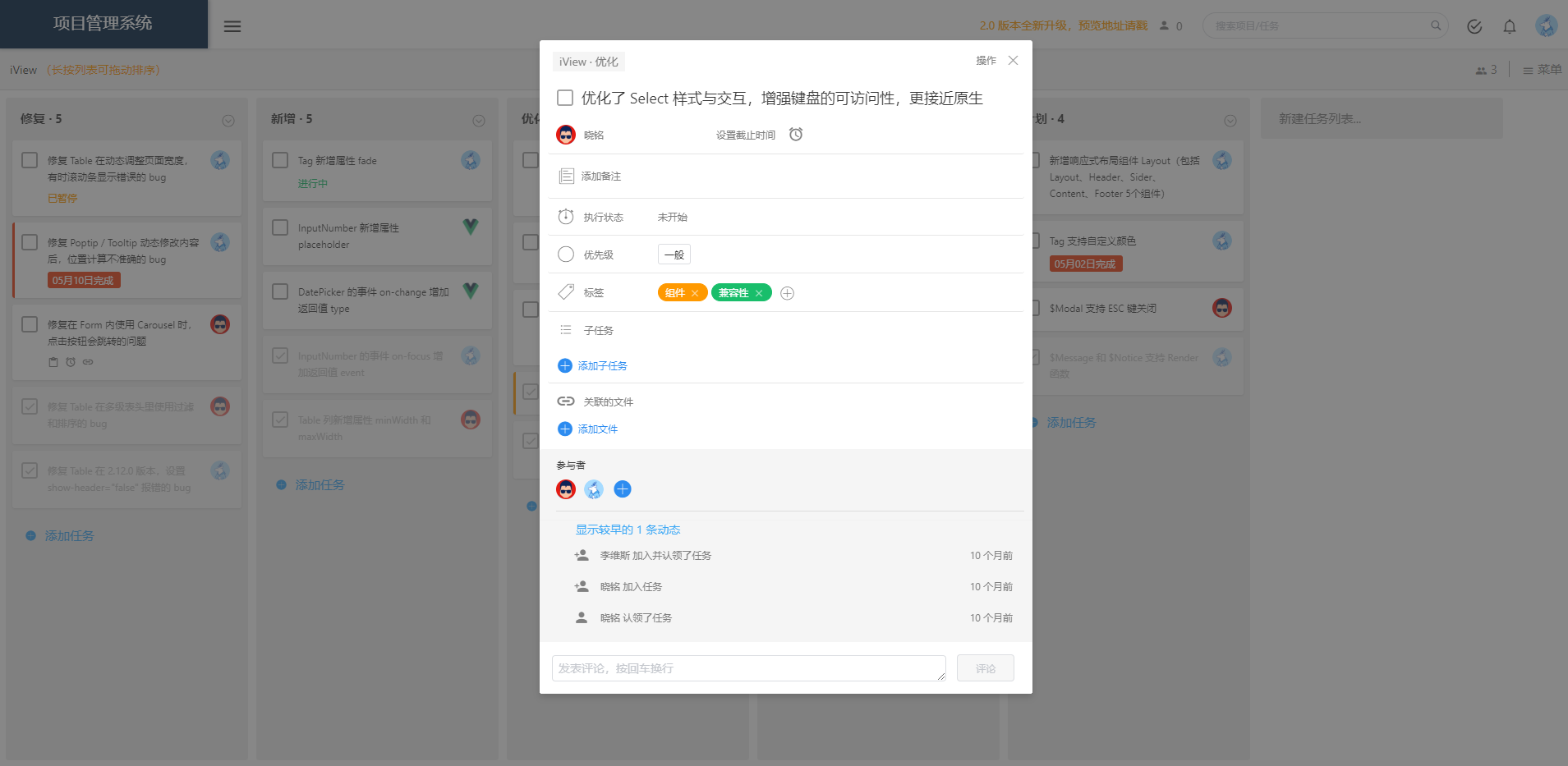This screenshot has width=1568, height=766.
Task: Click the tag label icon
Action: point(566,292)
